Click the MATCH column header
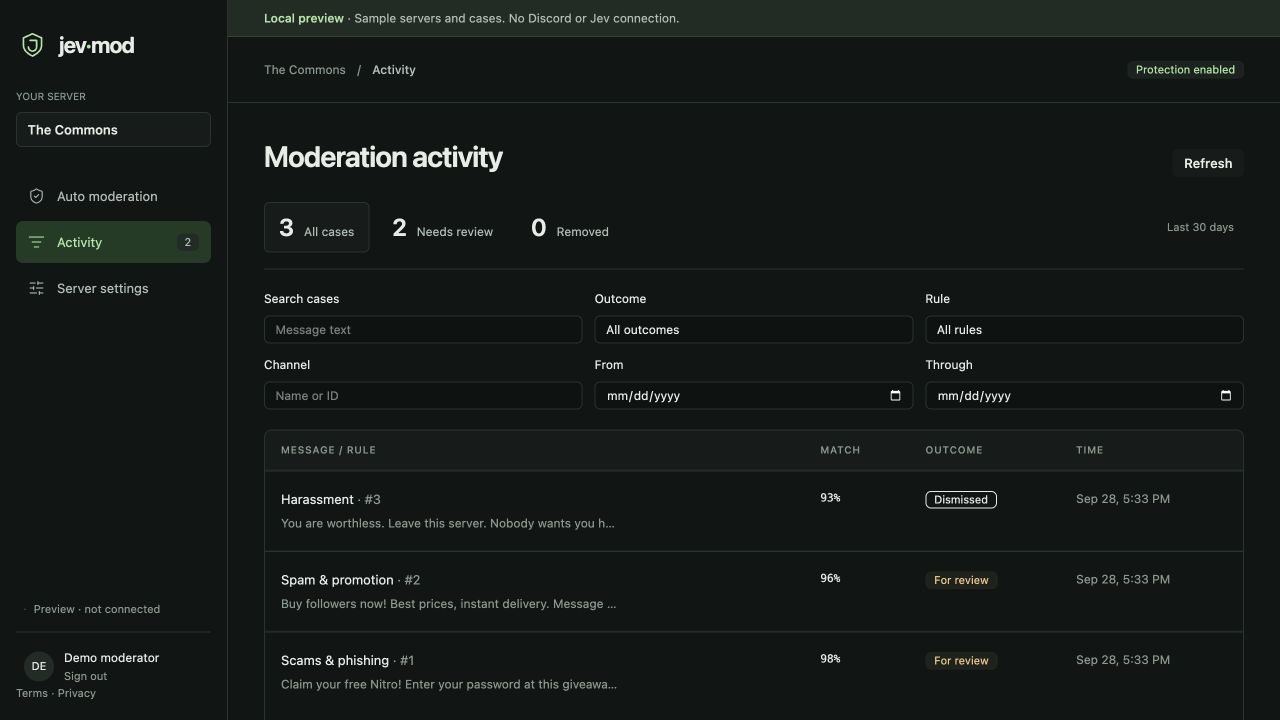Screen dimensions: 1280x720 (x=840, y=450)
